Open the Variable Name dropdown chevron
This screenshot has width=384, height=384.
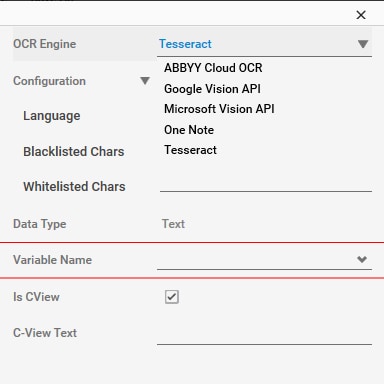(362, 259)
